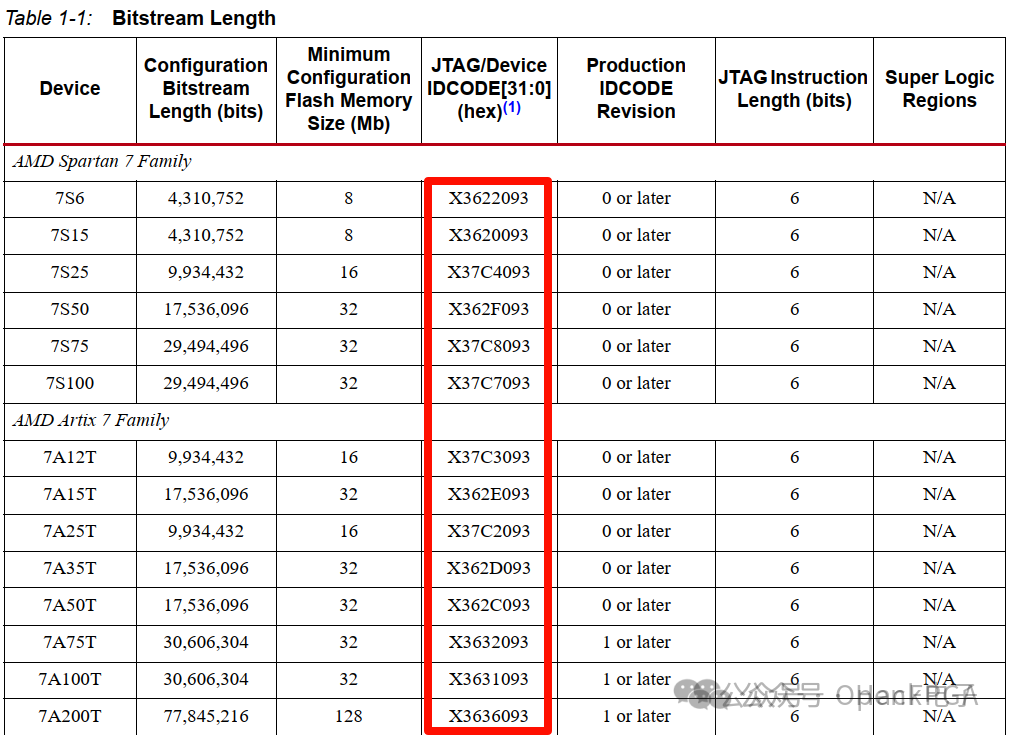Select the 7S15 device cell
Screen dimensions: 1009x735
[x=69, y=235]
